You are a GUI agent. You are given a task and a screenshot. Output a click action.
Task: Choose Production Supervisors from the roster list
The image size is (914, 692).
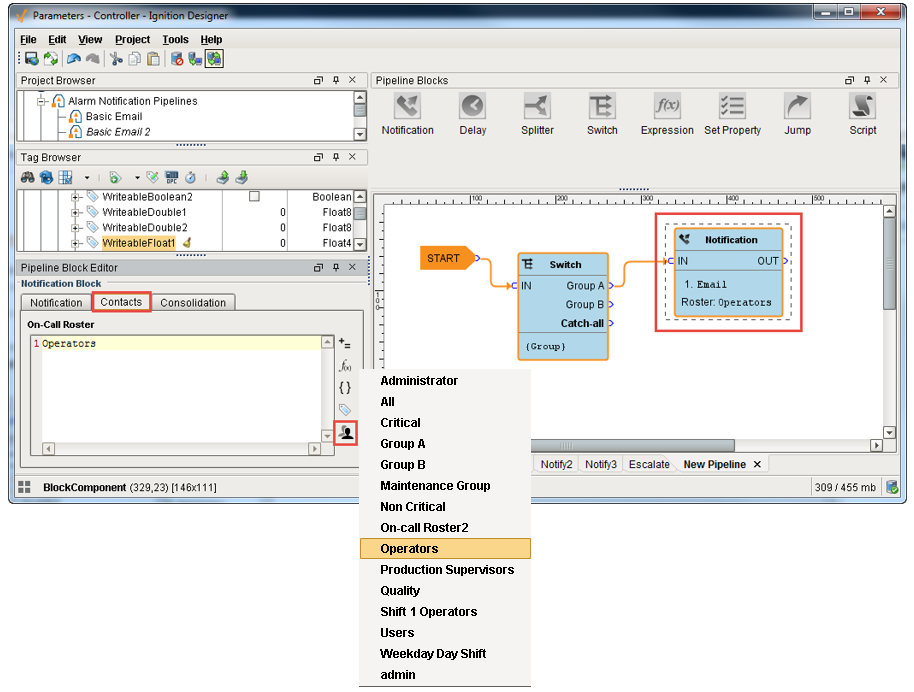click(445, 570)
